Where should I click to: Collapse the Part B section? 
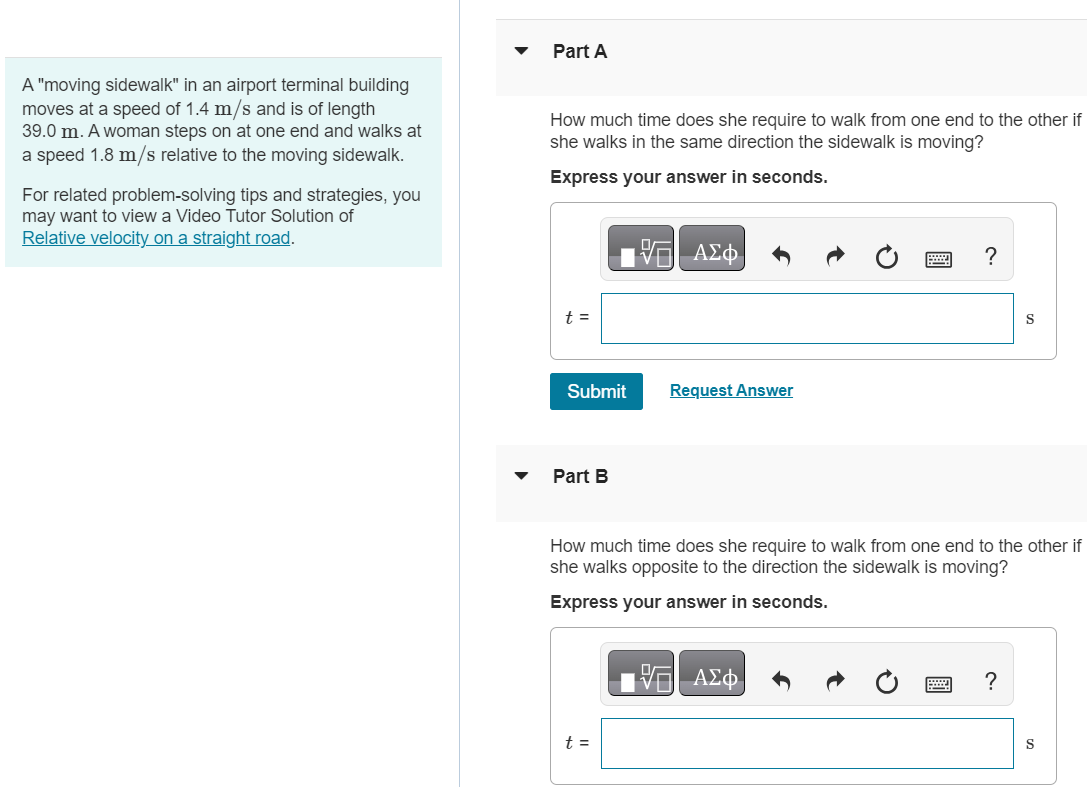tap(521, 476)
